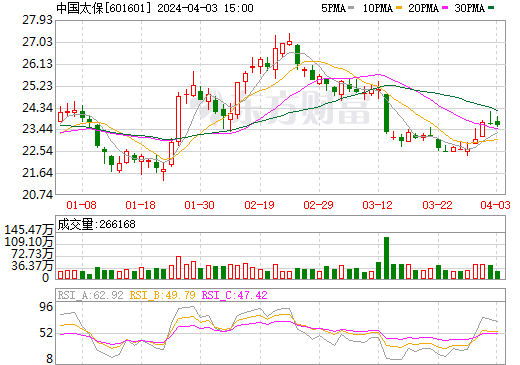Click the 04-03 date axis label
Viewport: 520px width, 365px height.
tap(495, 205)
